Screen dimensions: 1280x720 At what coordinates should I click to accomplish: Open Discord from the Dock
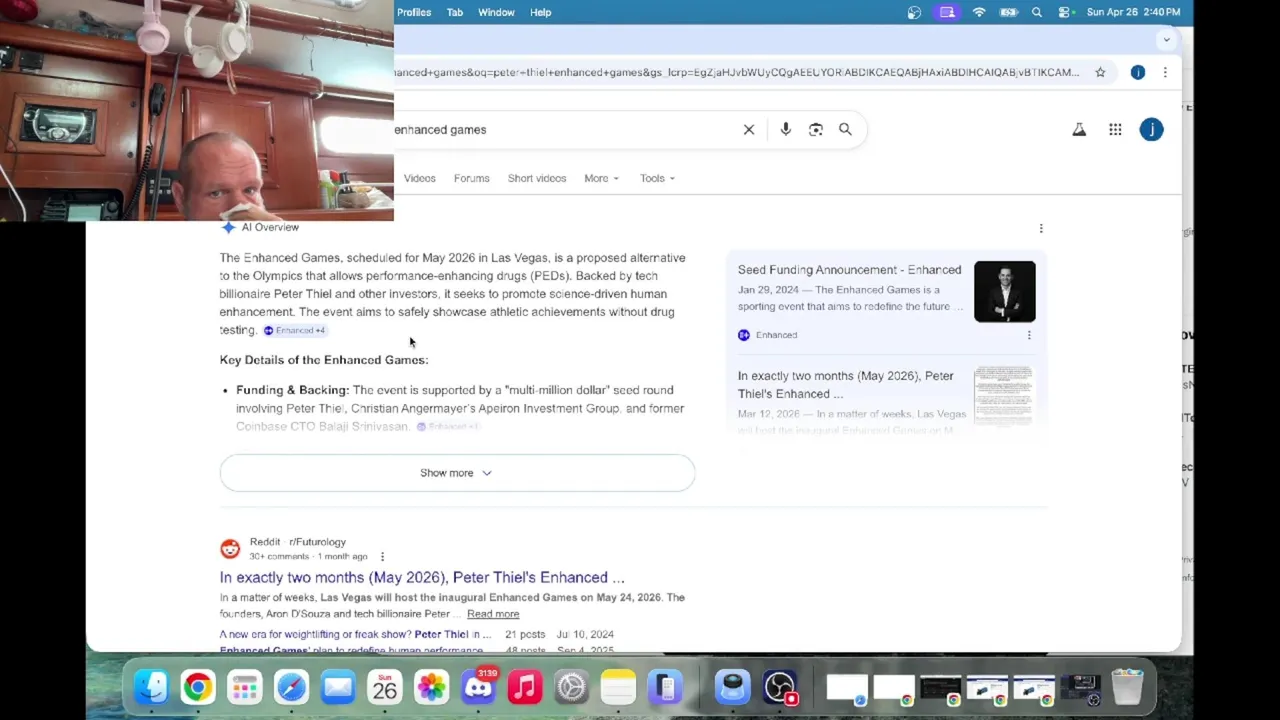point(478,687)
